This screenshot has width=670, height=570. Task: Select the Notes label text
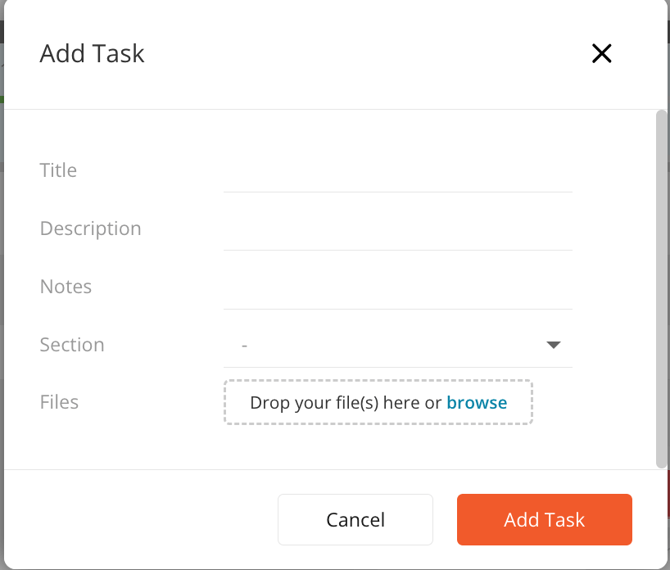pos(66,286)
